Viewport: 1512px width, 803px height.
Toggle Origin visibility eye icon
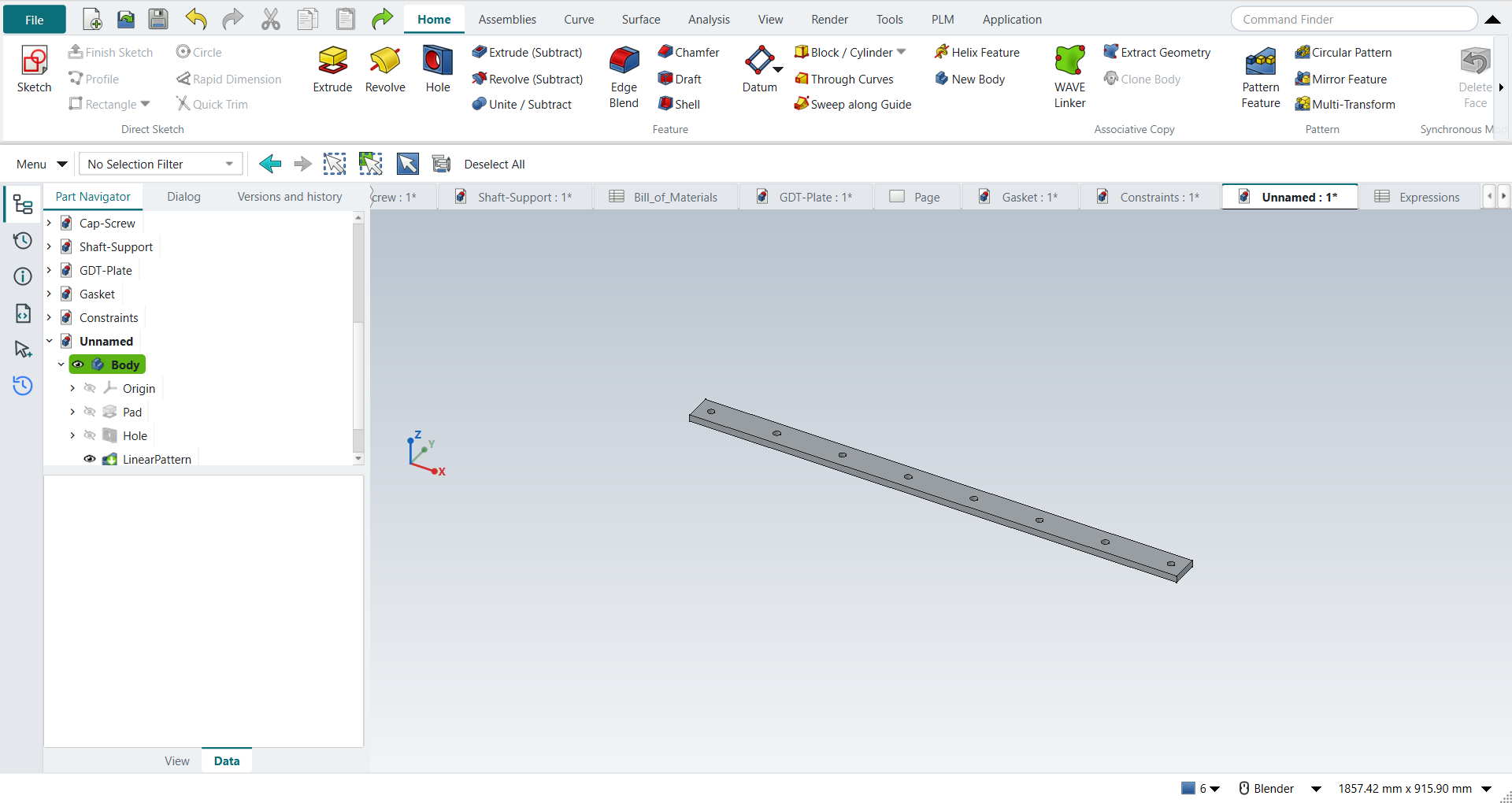(x=90, y=388)
